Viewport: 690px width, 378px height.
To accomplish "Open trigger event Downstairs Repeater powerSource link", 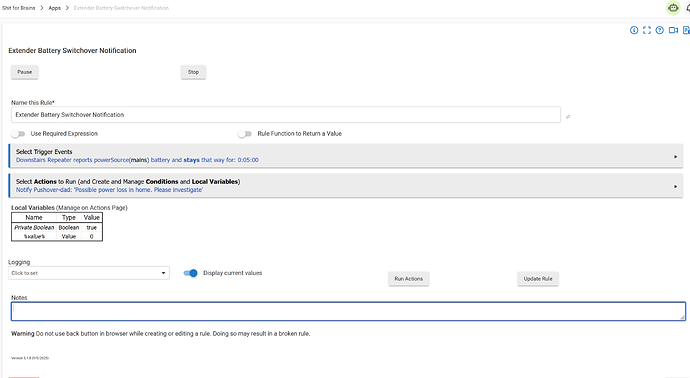I will pyautogui.click(x=137, y=160).
